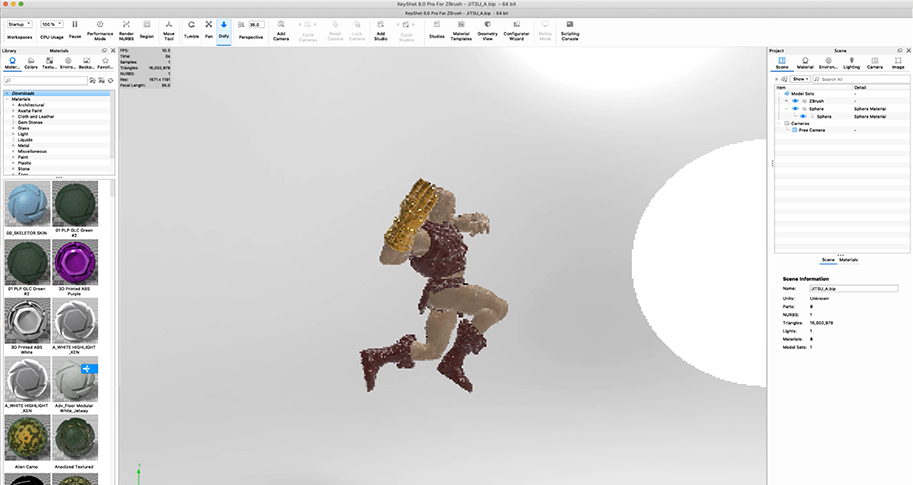Add a new camera
Screen dimensions: 913x485
coord(281,30)
